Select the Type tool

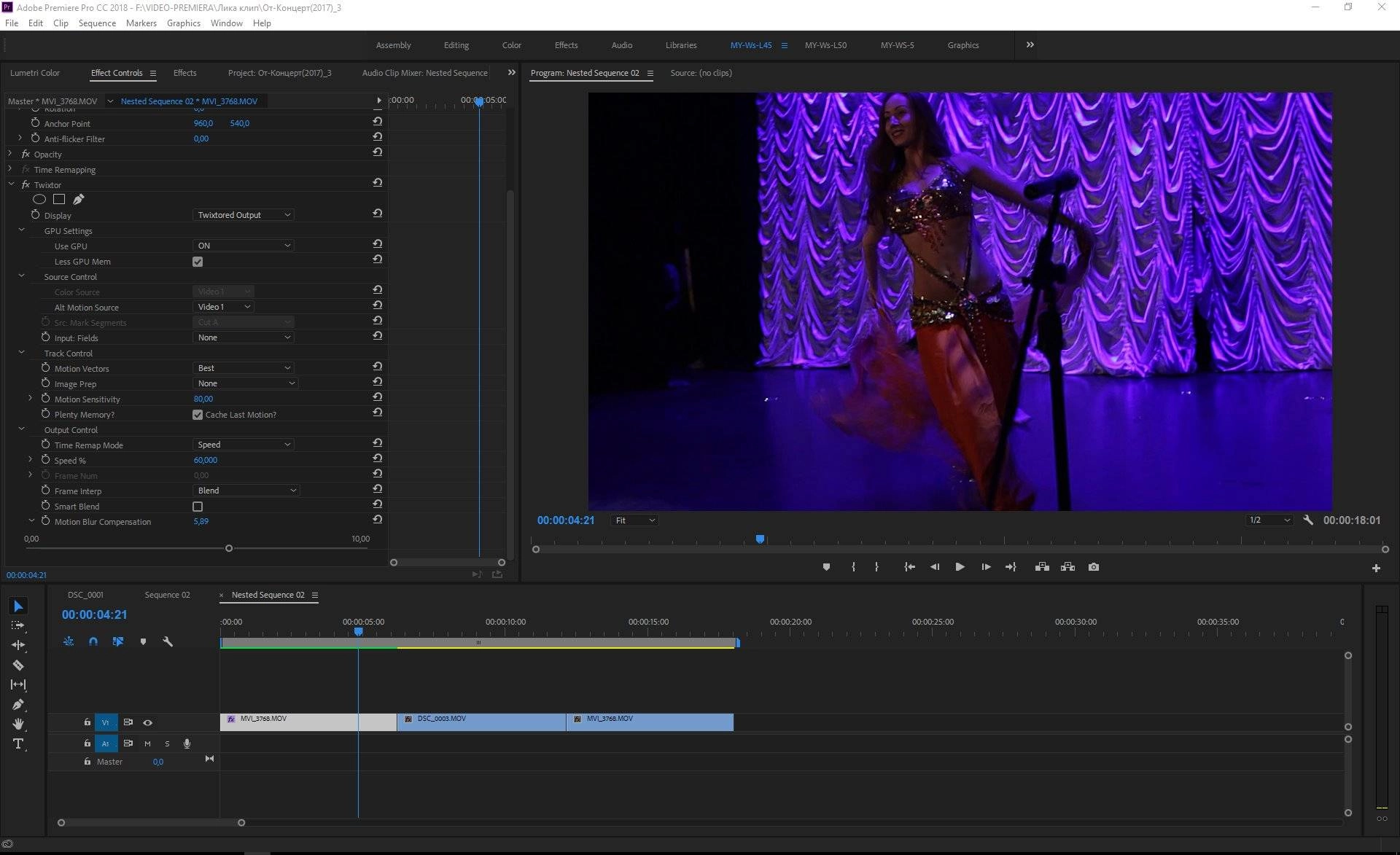tap(18, 743)
